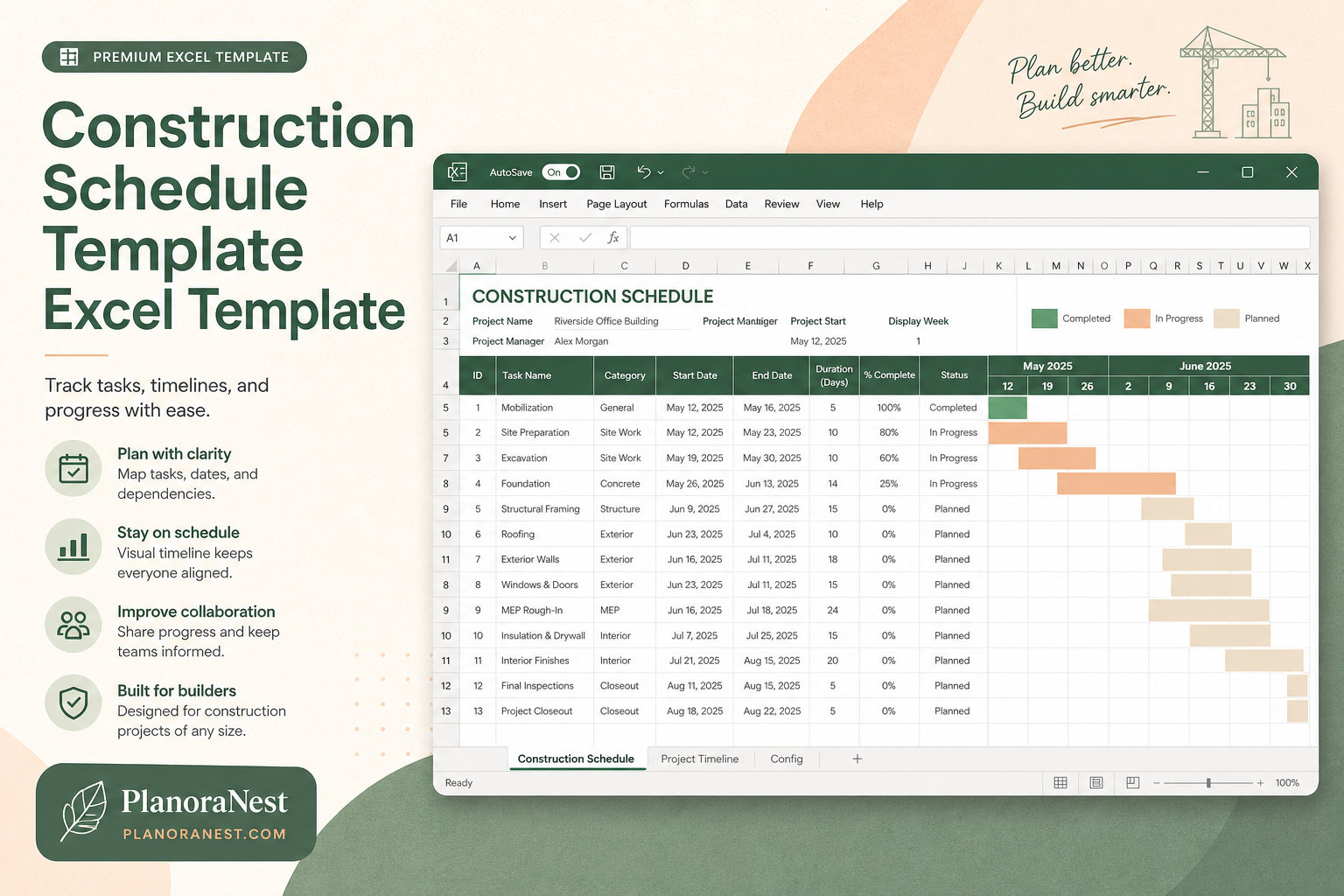Open the Review tab
1344x896 pixels.
tap(781, 204)
